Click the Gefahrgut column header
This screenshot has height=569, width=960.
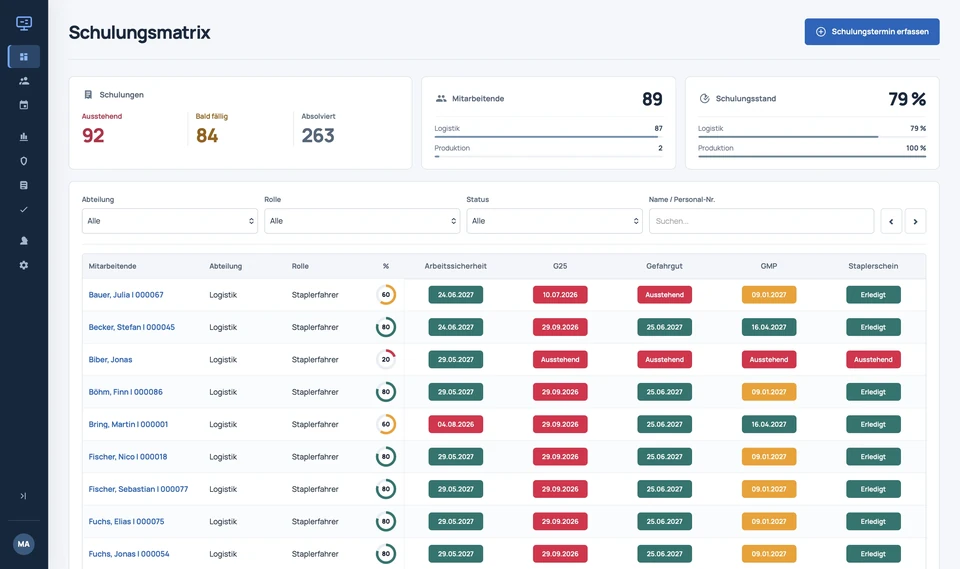[664, 266]
